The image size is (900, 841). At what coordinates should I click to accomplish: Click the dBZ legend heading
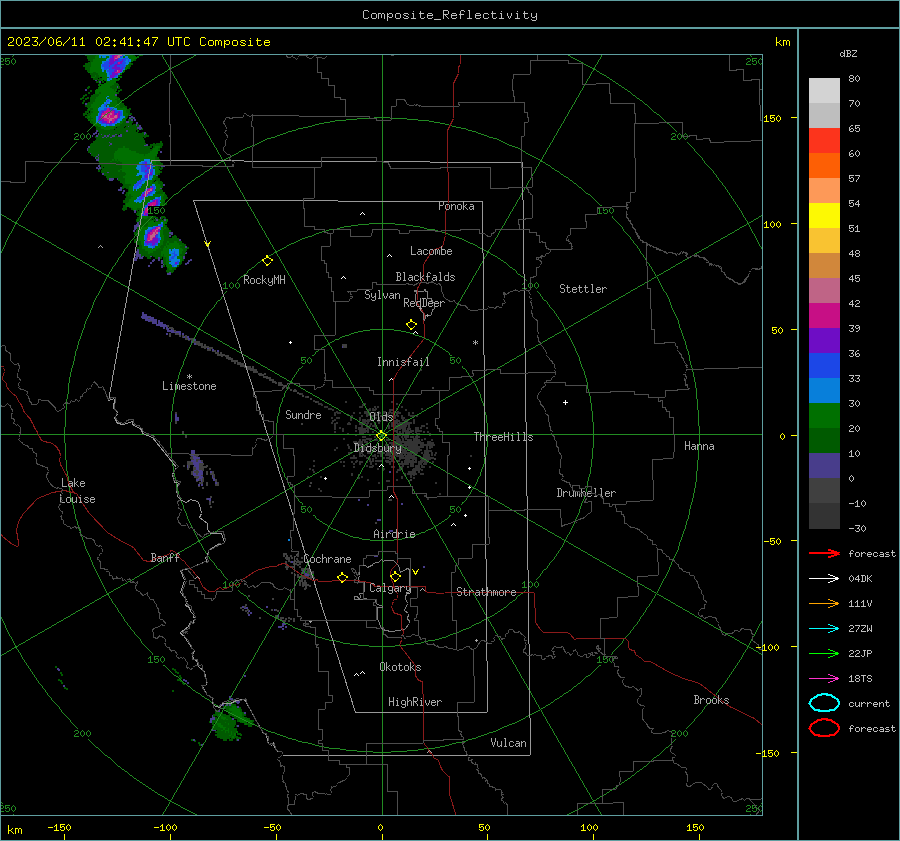[848, 53]
